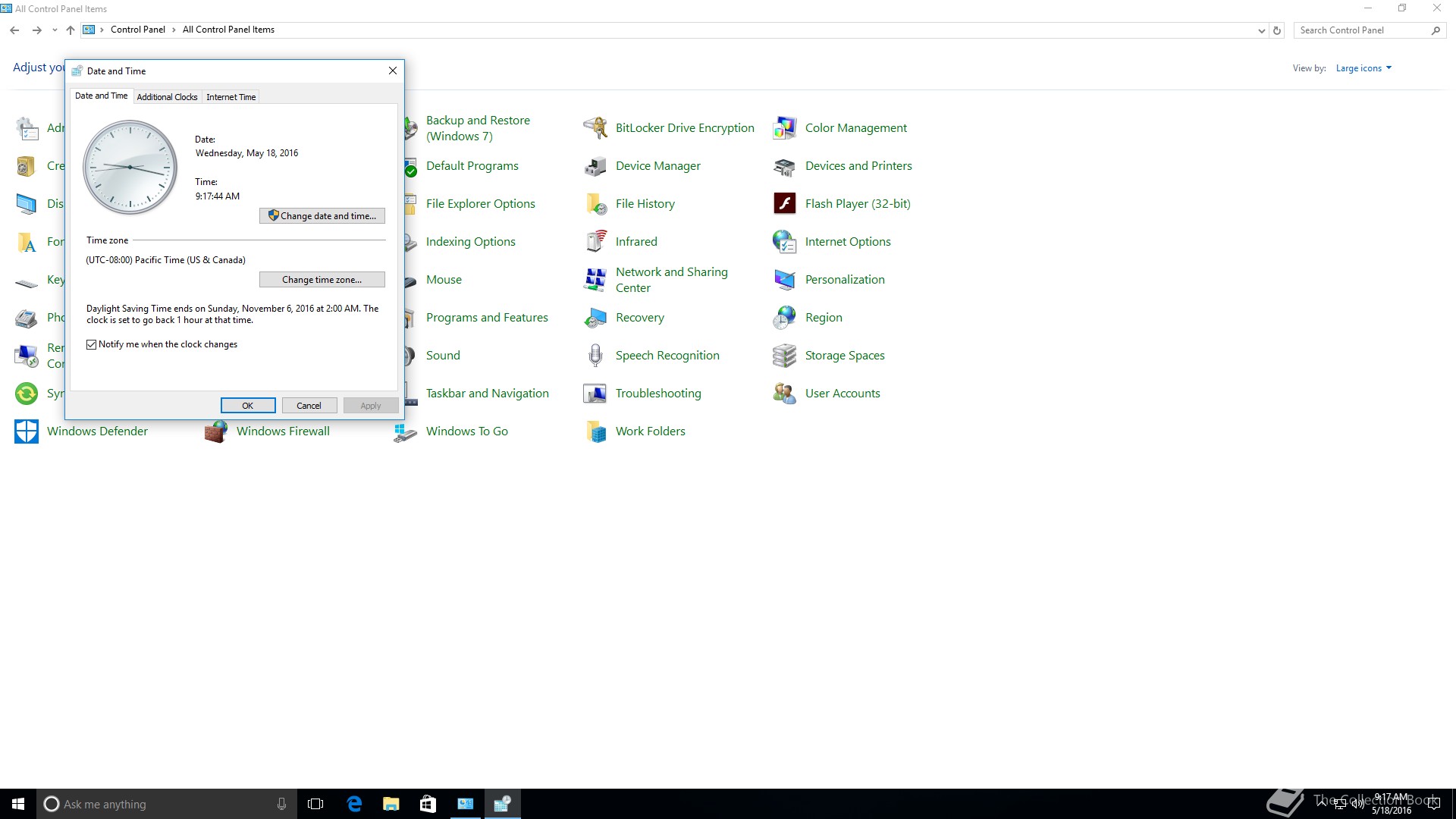Open the Sound settings link

443,356
